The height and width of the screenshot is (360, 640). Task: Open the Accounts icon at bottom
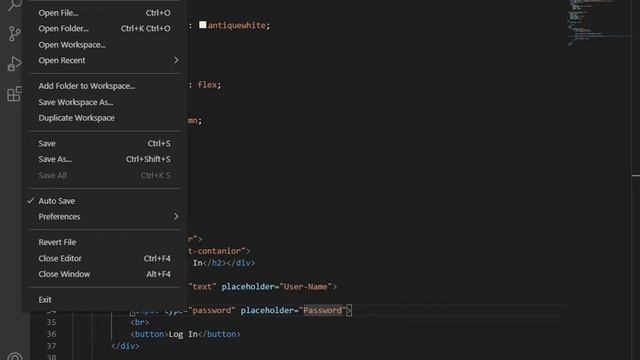coord(15,356)
